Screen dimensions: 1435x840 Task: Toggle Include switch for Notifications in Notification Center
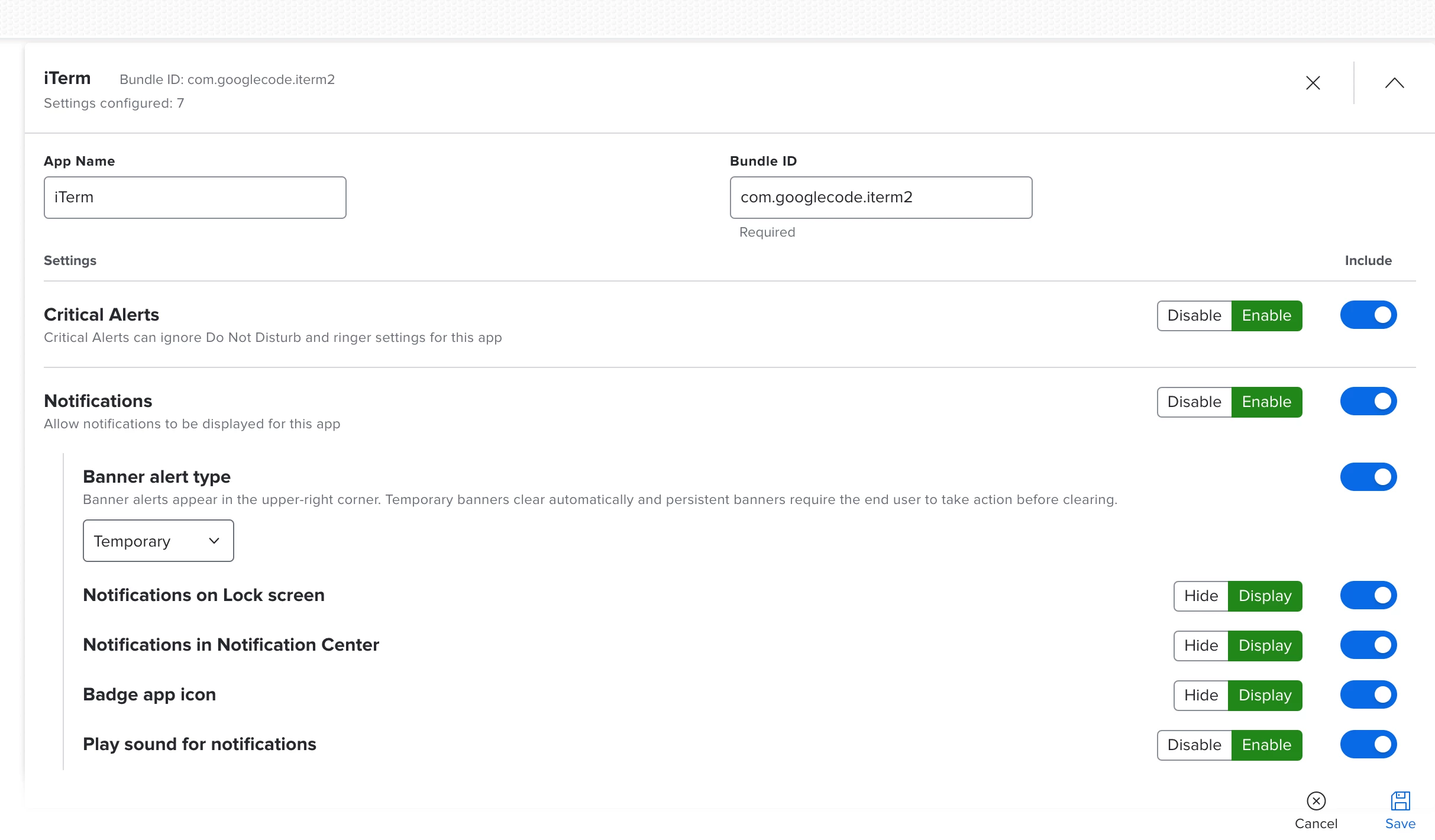point(1369,645)
